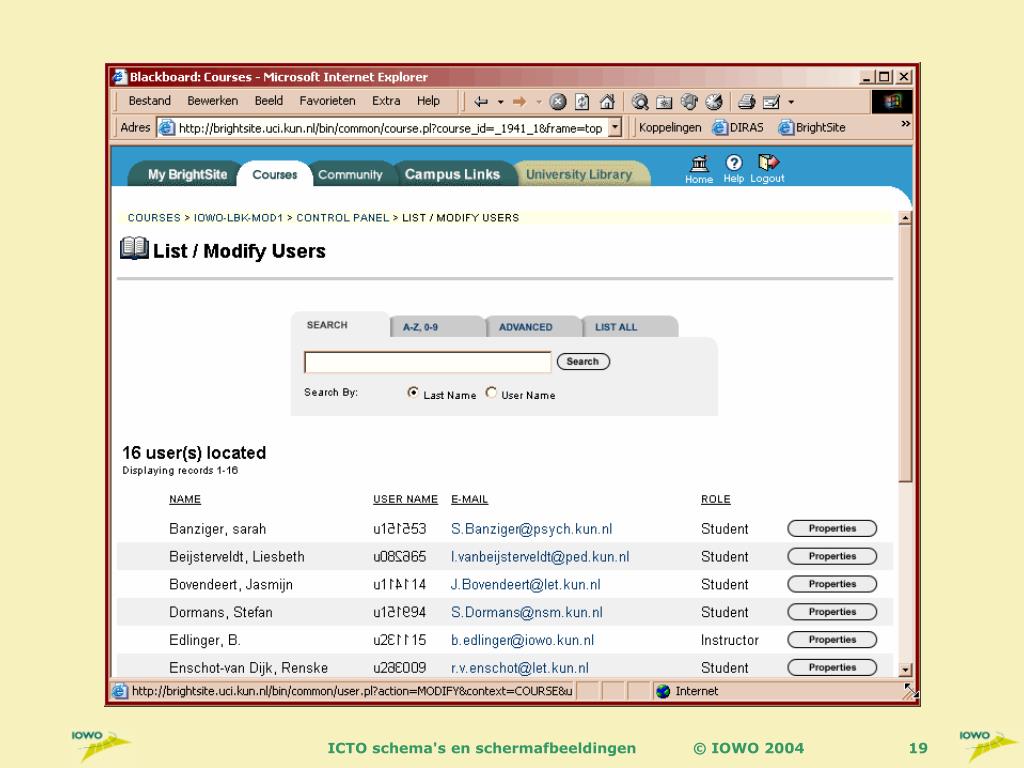Open Properties for Enschot-van Dijk, Renske
This screenshot has height=768, width=1024.
tap(832, 667)
